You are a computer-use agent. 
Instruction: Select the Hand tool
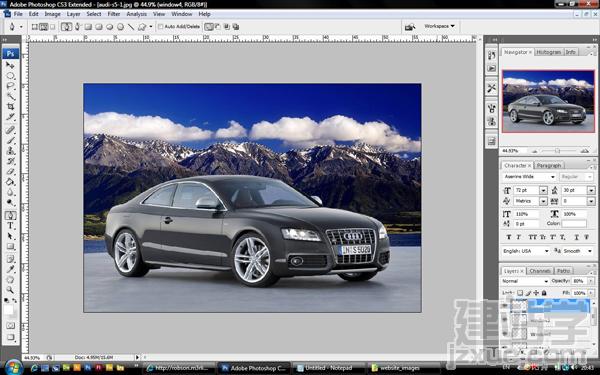coord(10,279)
